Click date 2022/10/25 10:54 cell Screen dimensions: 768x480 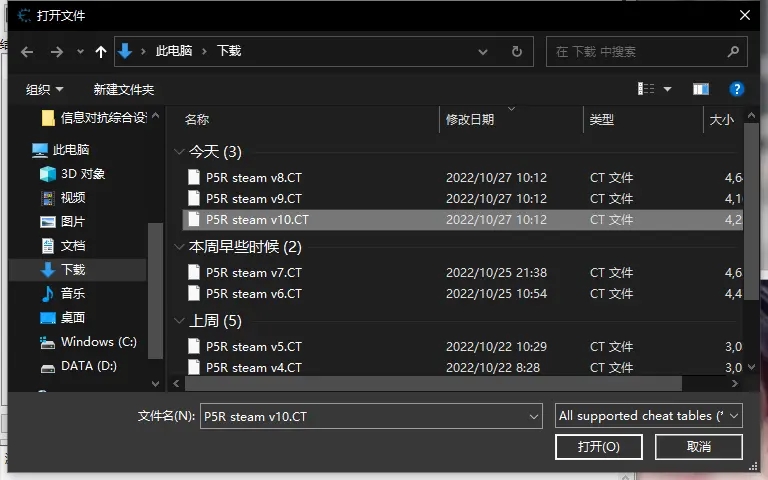coord(496,293)
